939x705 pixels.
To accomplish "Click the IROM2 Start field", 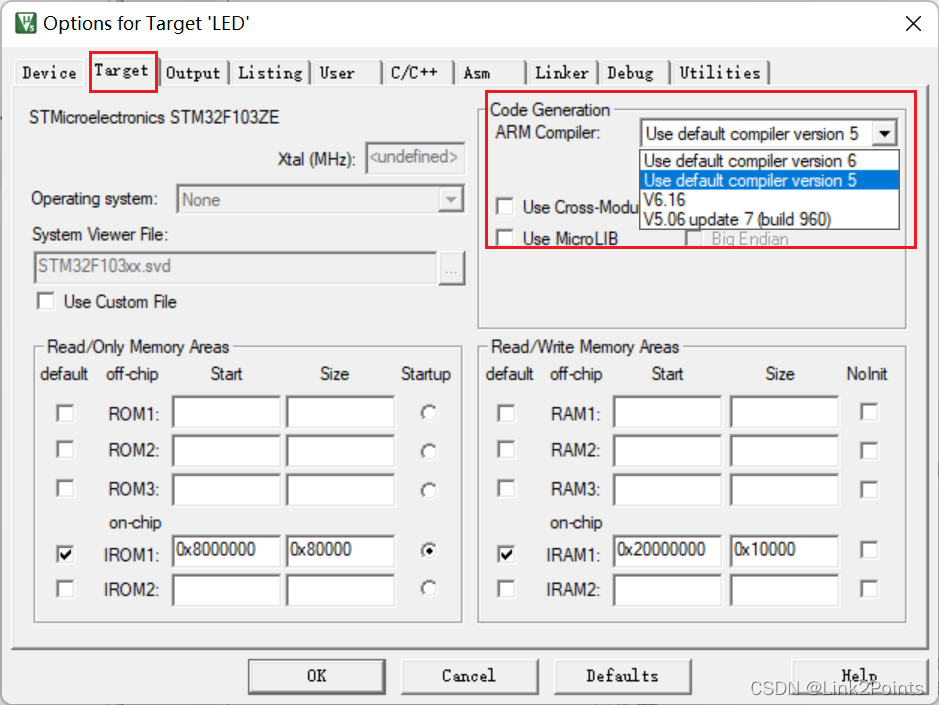I will click(x=226, y=590).
